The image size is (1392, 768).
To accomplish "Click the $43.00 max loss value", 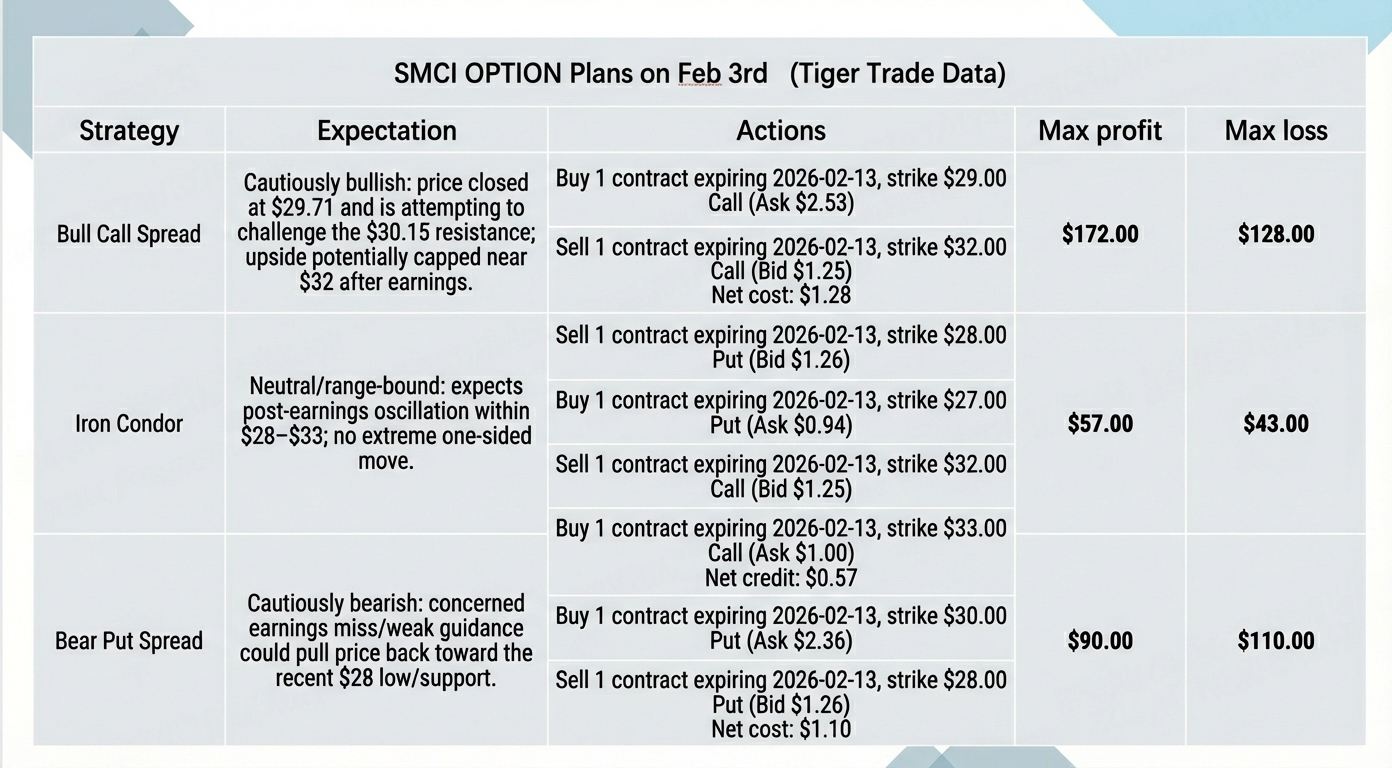I will tap(1276, 424).
